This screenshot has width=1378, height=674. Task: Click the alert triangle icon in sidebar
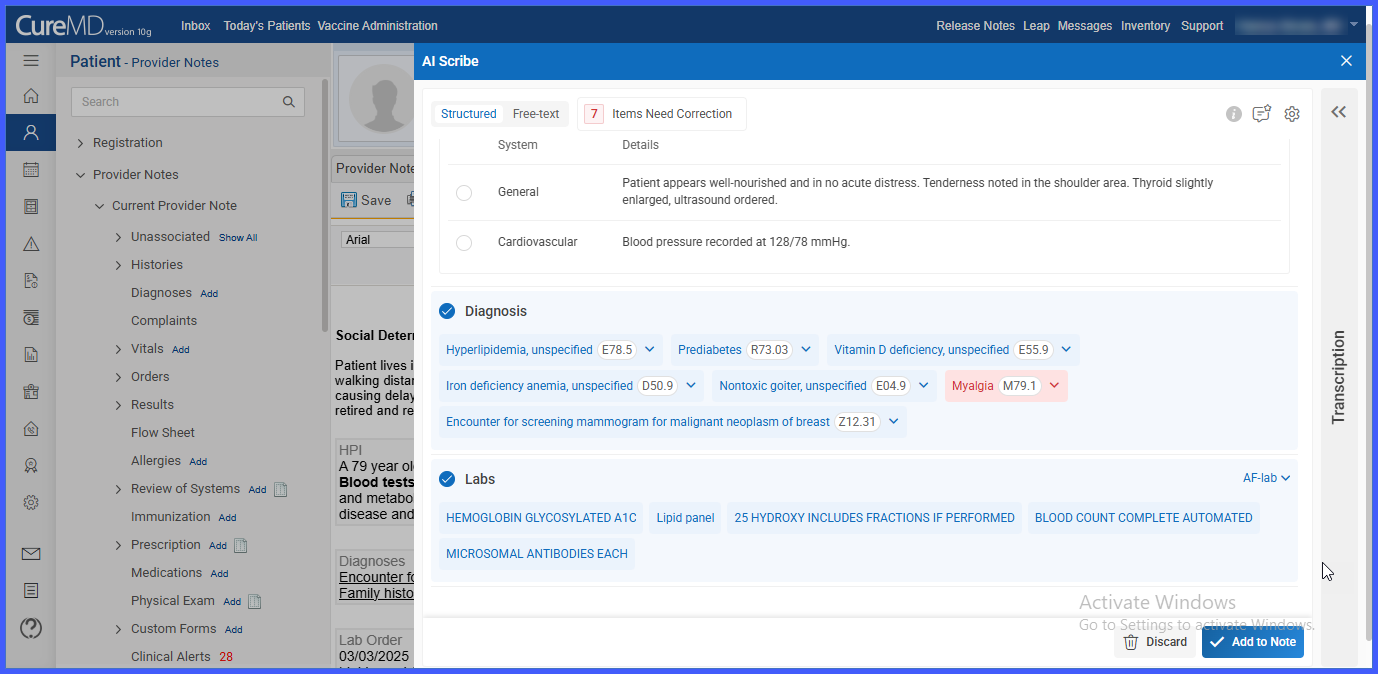coord(31,244)
